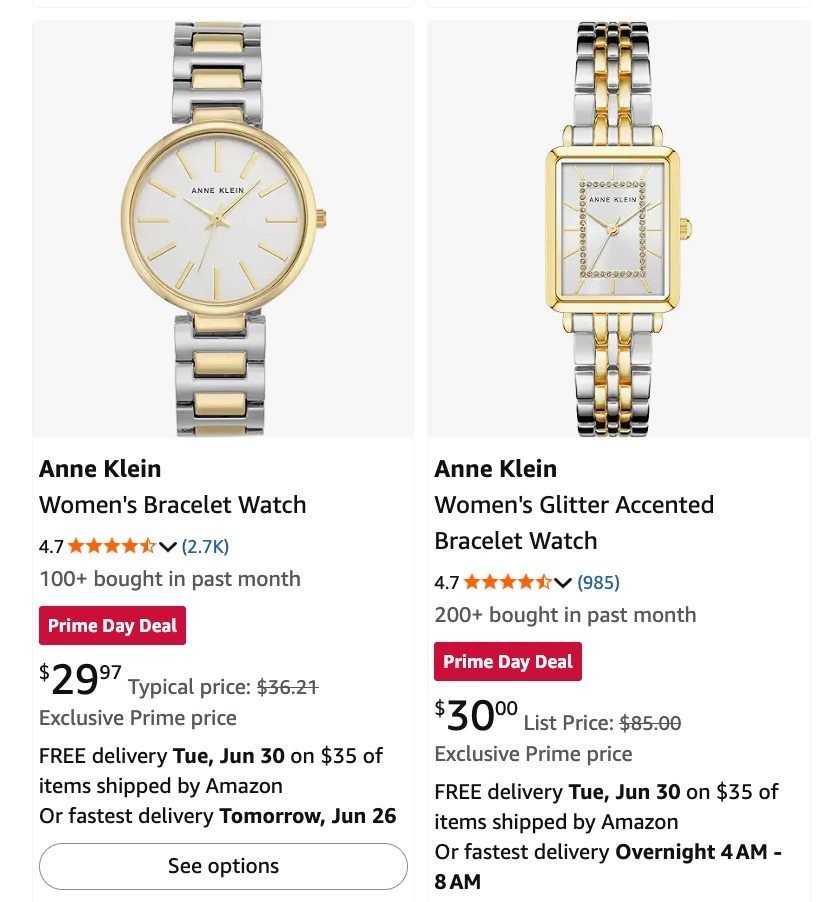The height and width of the screenshot is (902, 816).
Task: Click the Anne Klein brand name on right product
Action: tap(496, 469)
